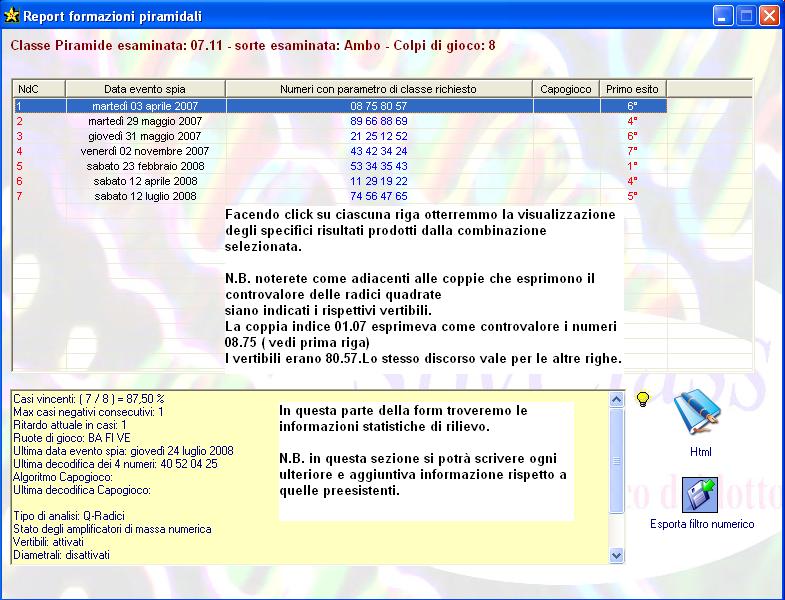785x600 pixels.
Task: Click numbers cell 08 75 80 57
Action: [x=379, y=106]
